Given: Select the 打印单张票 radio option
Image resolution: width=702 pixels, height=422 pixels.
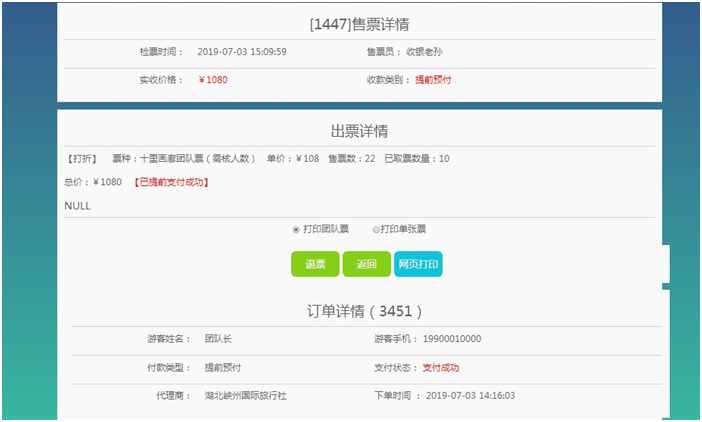Looking at the screenshot, I should (376, 229).
